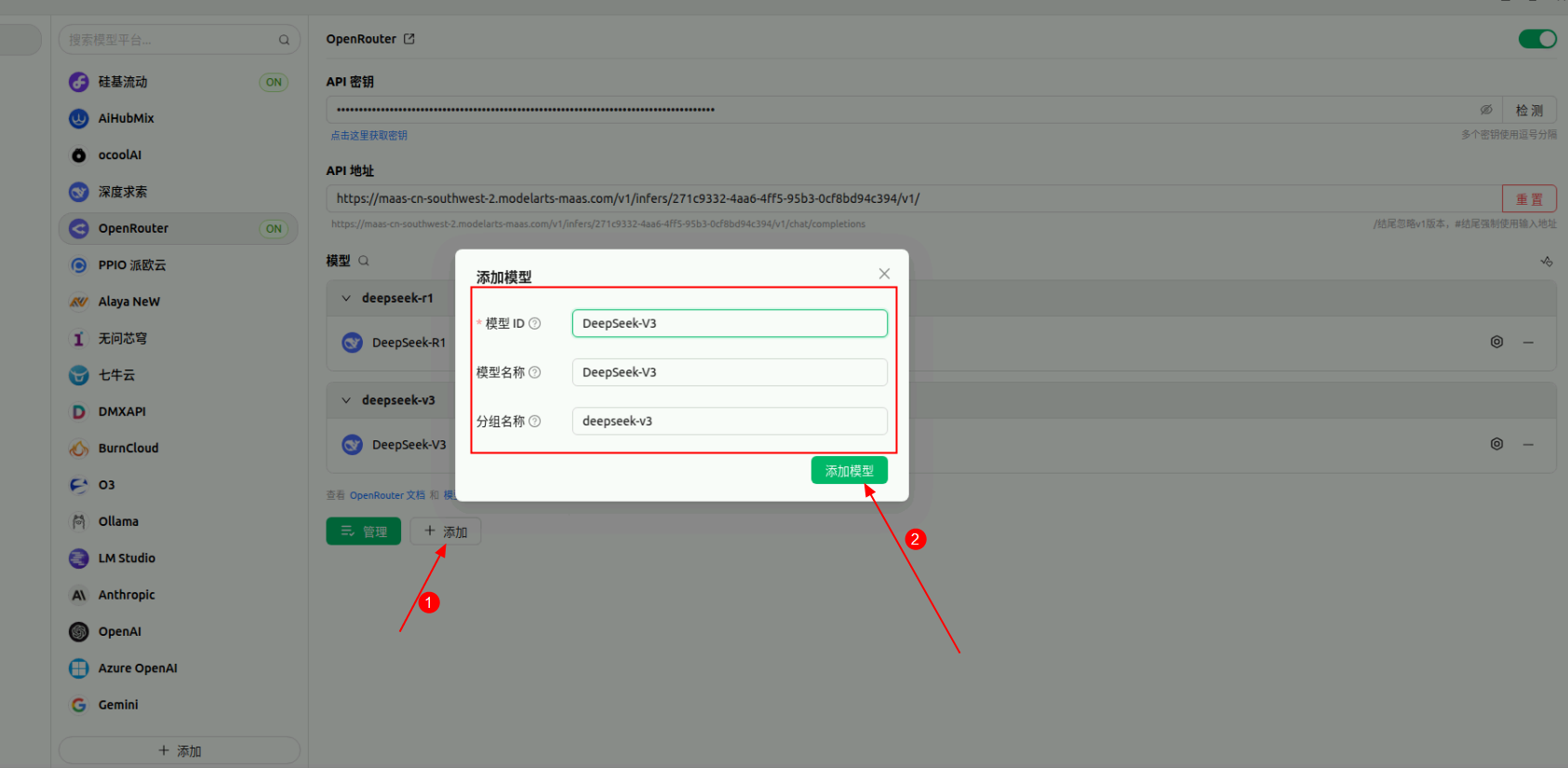
Task: Select the 无问芯穹 provider icon
Action: (x=79, y=339)
